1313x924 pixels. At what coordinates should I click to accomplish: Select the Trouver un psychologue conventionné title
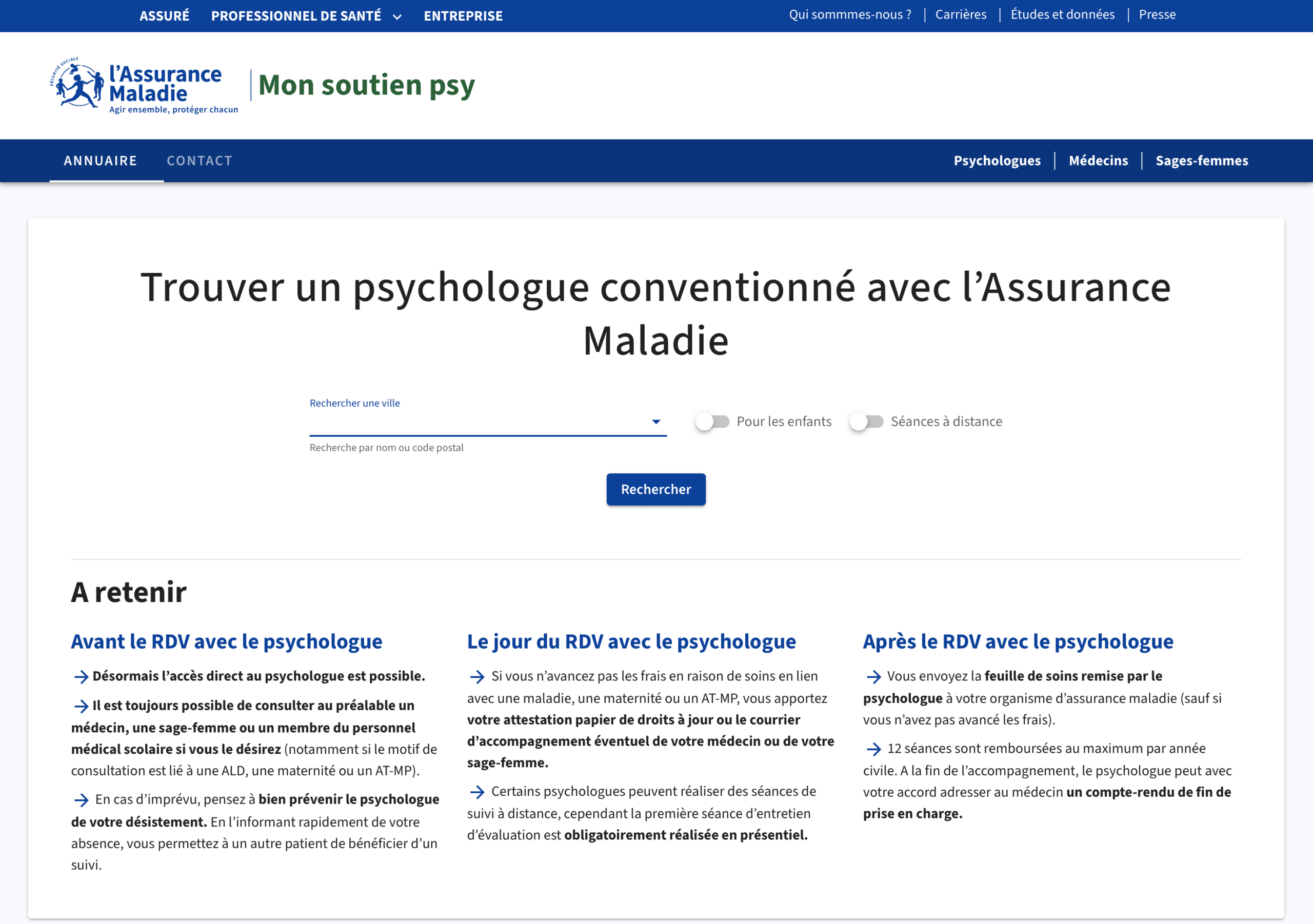[x=656, y=313]
